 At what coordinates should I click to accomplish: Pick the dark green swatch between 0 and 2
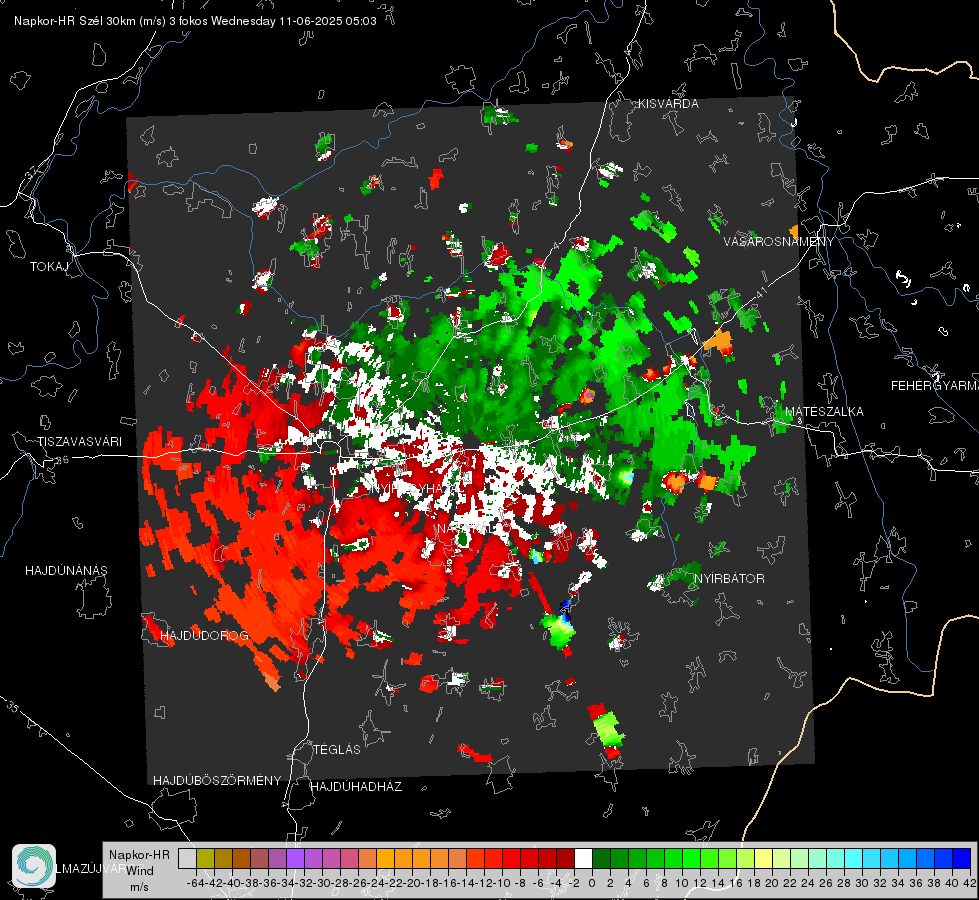[602, 859]
